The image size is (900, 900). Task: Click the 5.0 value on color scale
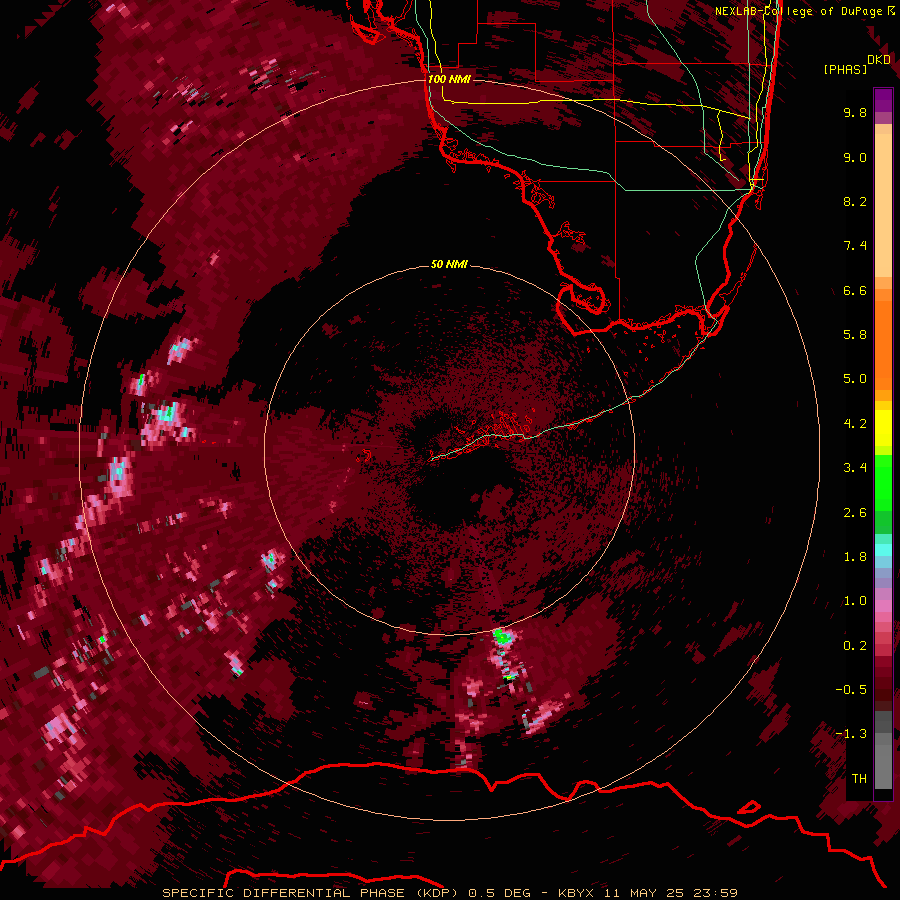(x=855, y=379)
